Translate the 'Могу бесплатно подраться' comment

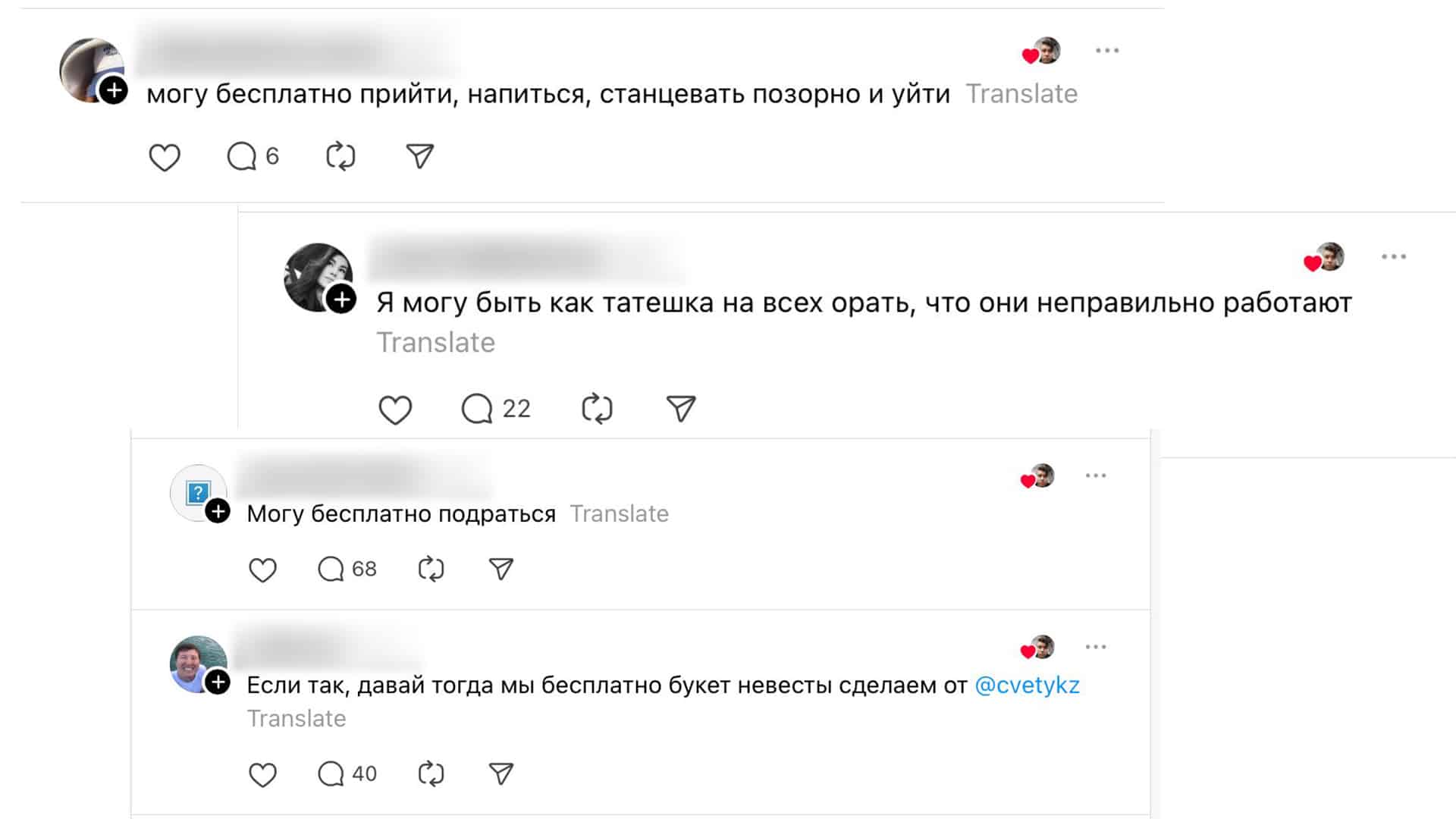tap(619, 514)
